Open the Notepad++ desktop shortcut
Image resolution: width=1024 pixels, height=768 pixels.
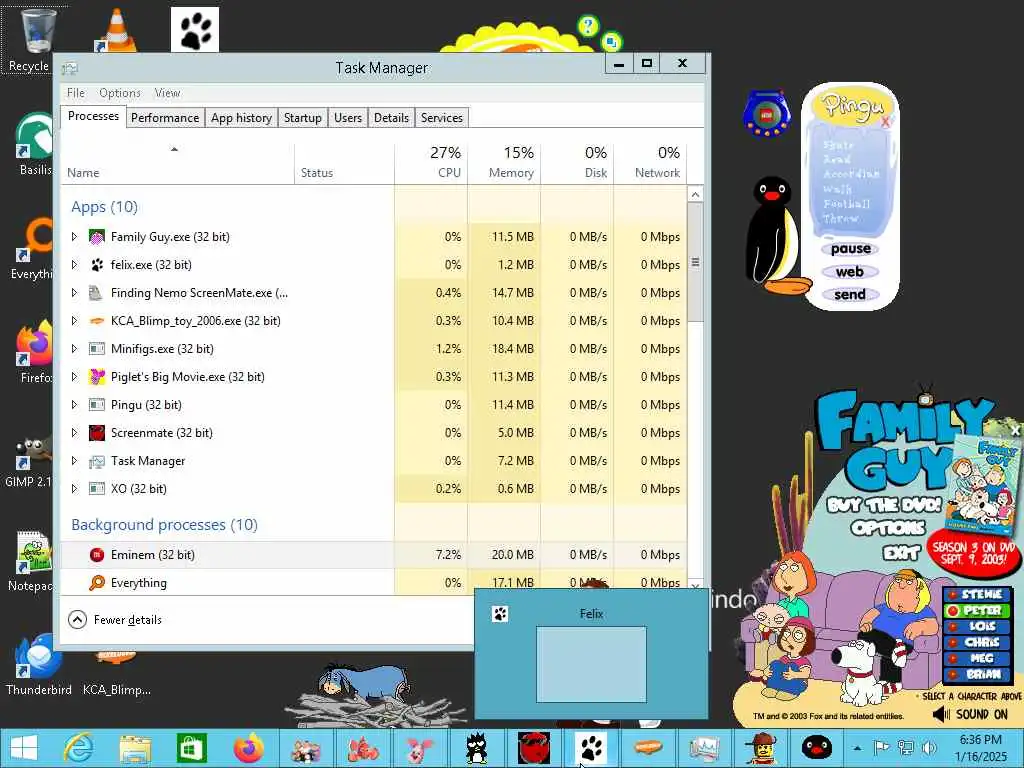(x=31, y=562)
